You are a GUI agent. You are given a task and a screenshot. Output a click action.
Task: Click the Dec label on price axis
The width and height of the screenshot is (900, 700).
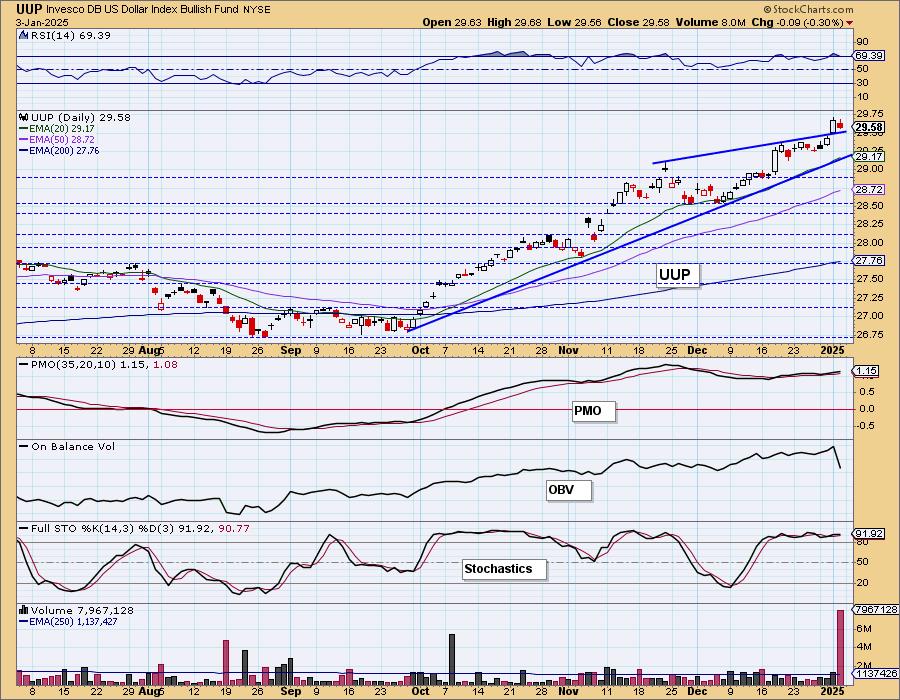[697, 350]
